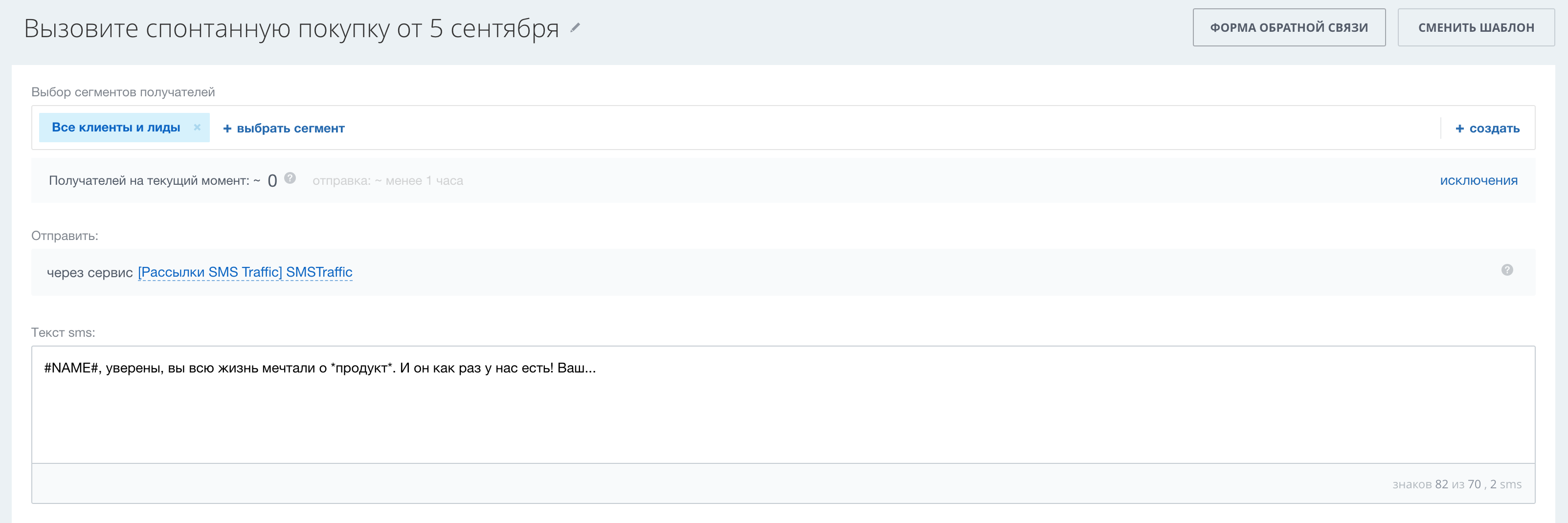
Task: Open help icon beside recipients count
Action: click(291, 178)
